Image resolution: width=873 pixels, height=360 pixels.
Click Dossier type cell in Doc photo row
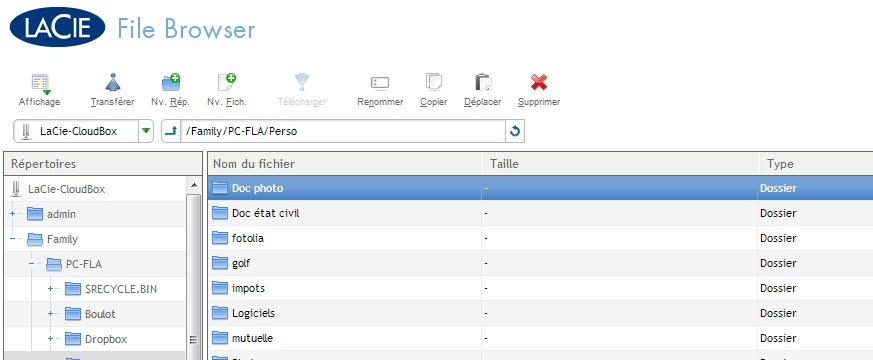pos(778,188)
